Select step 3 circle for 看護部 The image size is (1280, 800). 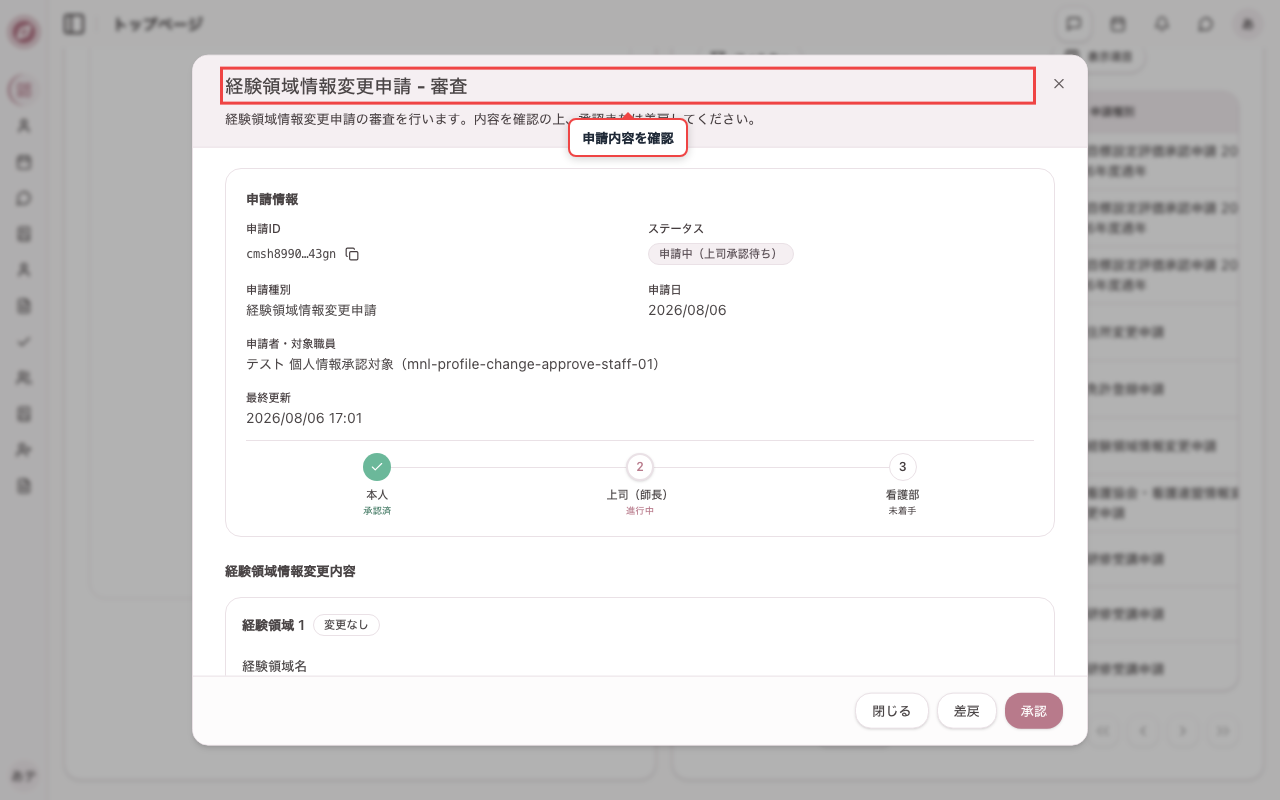(x=903, y=467)
